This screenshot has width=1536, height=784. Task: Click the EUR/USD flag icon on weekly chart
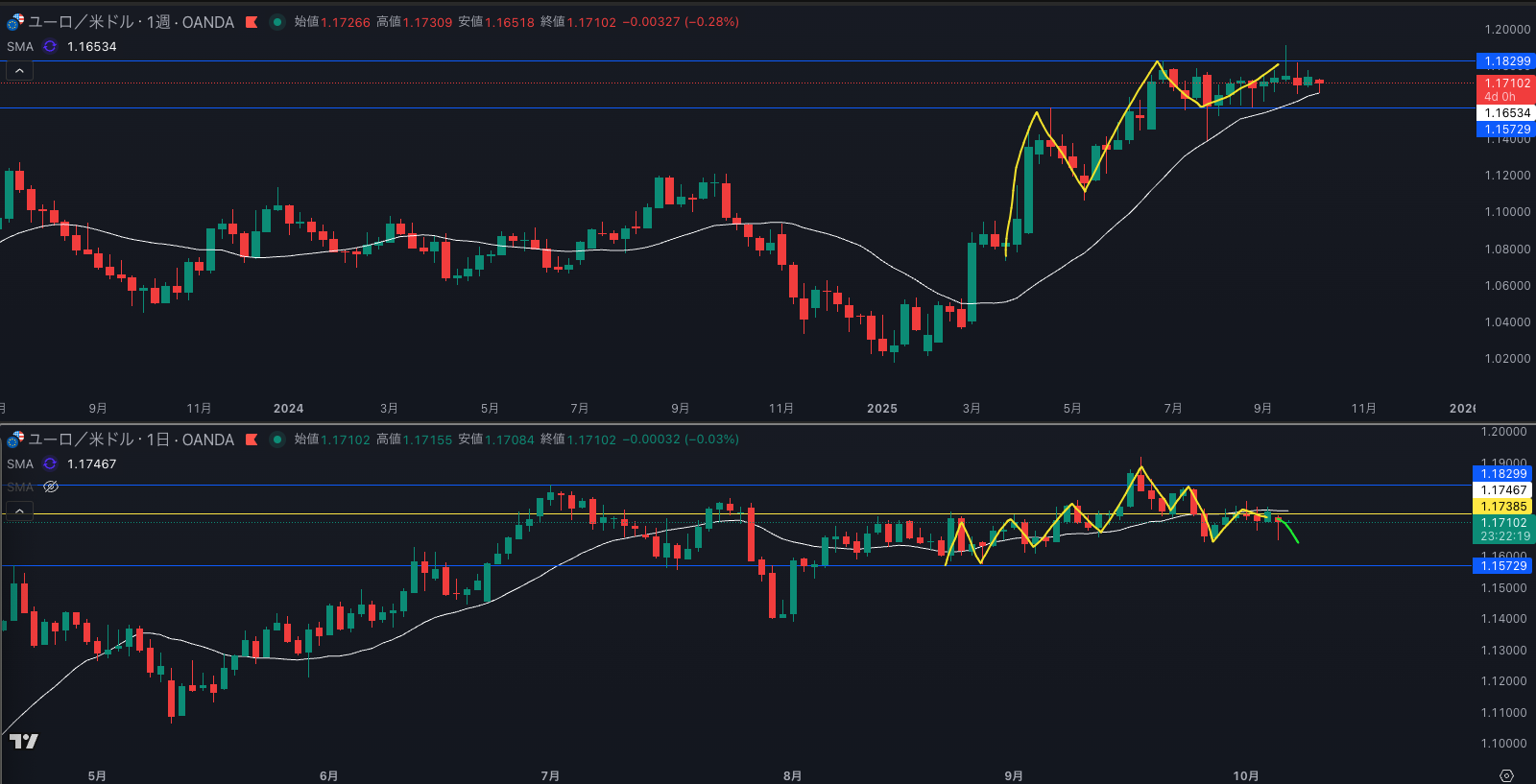[15, 22]
